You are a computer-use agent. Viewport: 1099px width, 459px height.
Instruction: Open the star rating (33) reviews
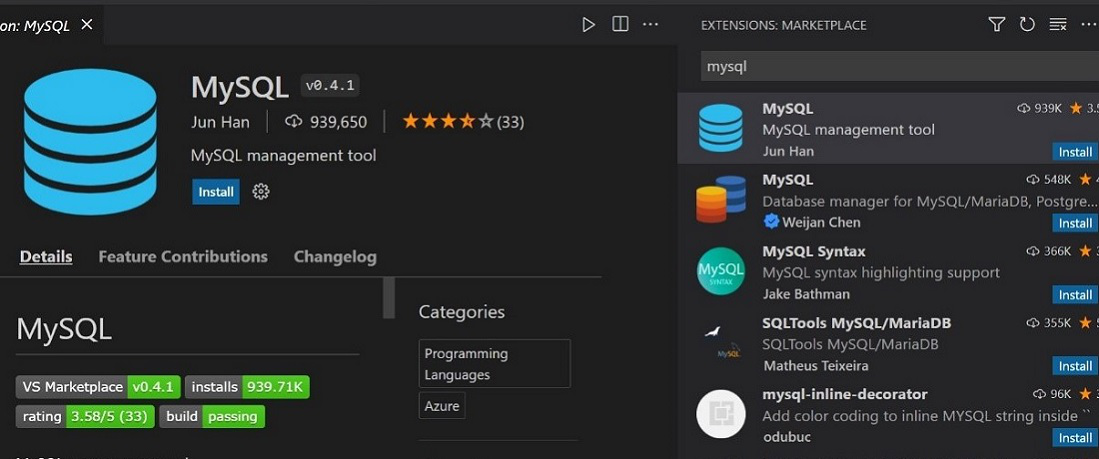[463, 122]
